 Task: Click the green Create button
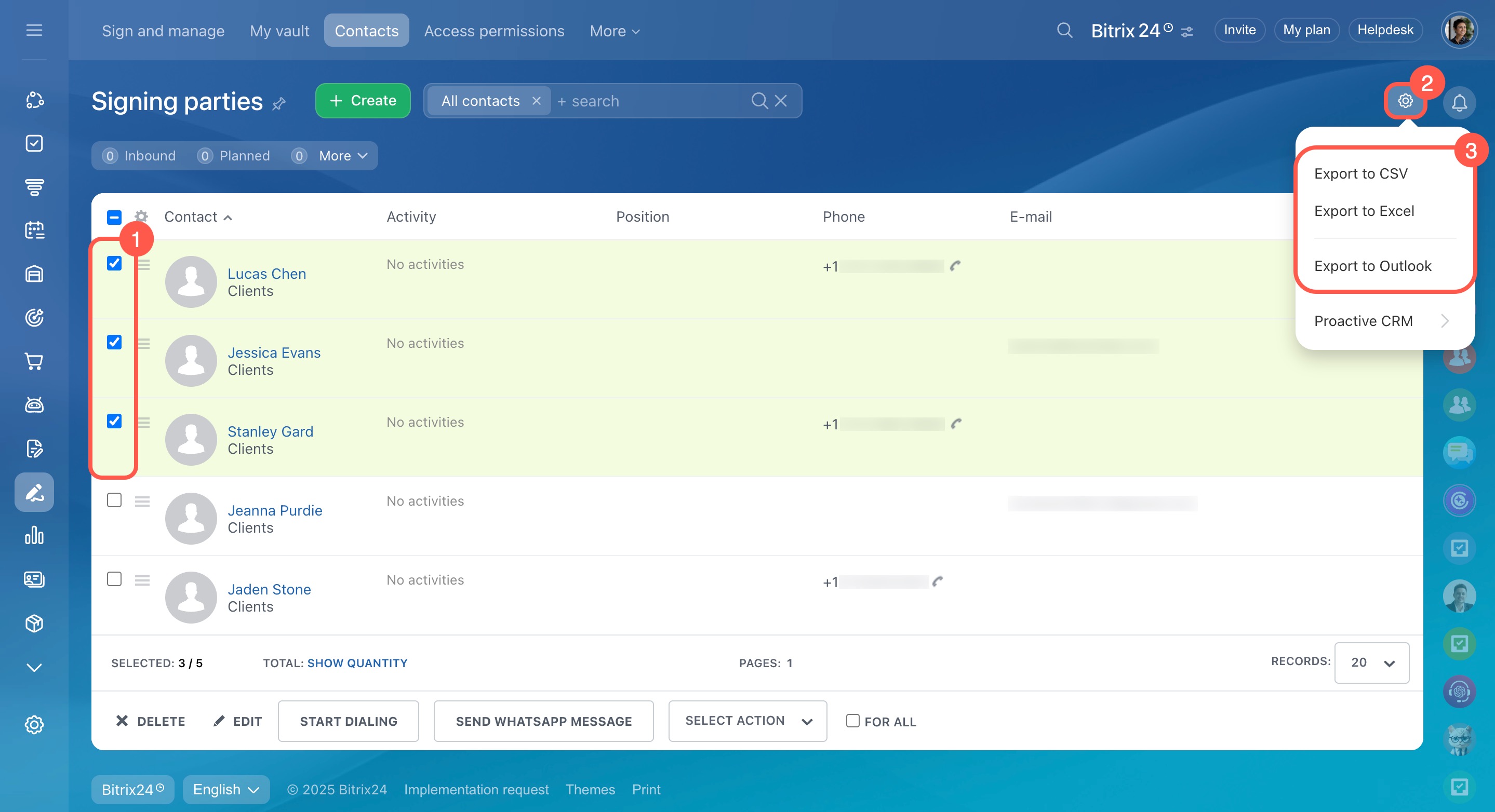(363, 101)
